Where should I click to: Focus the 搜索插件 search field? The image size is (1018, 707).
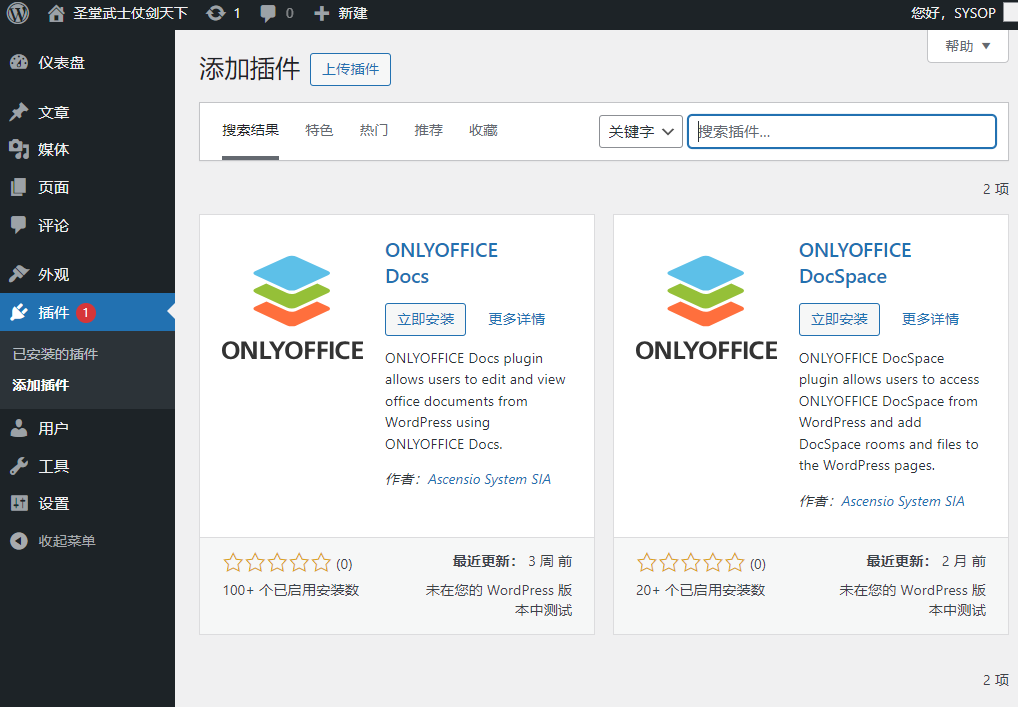[x=842, y=132]
